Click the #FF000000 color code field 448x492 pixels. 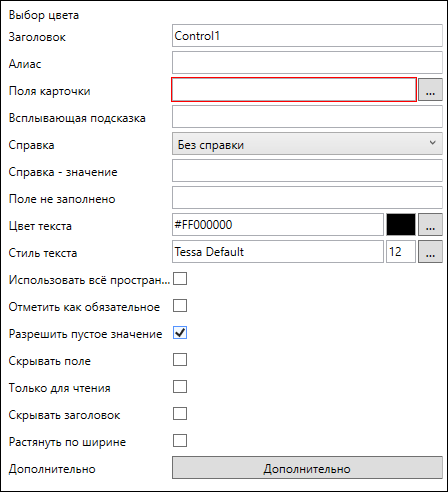pos(278,225)
